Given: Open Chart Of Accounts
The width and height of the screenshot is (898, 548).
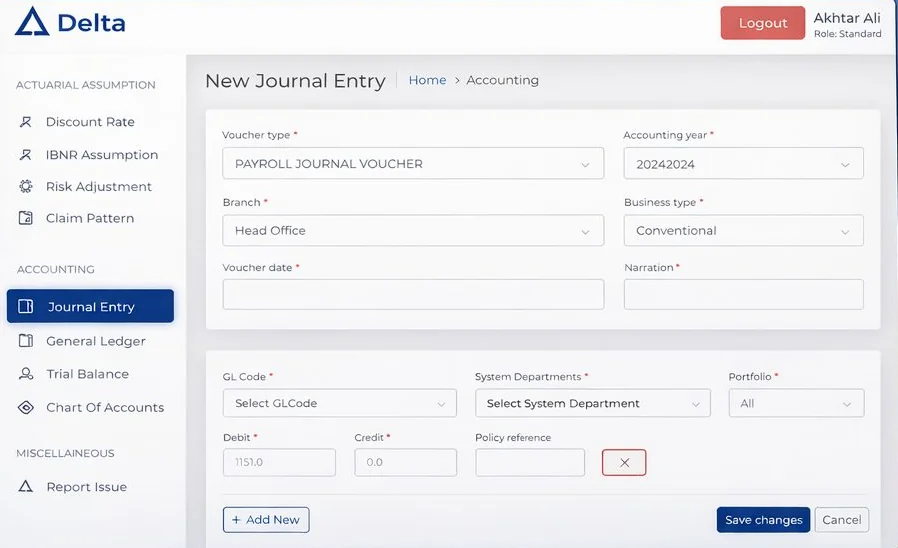Looking at the screenshot, I should pyautogui.click(x=105, y=407).
